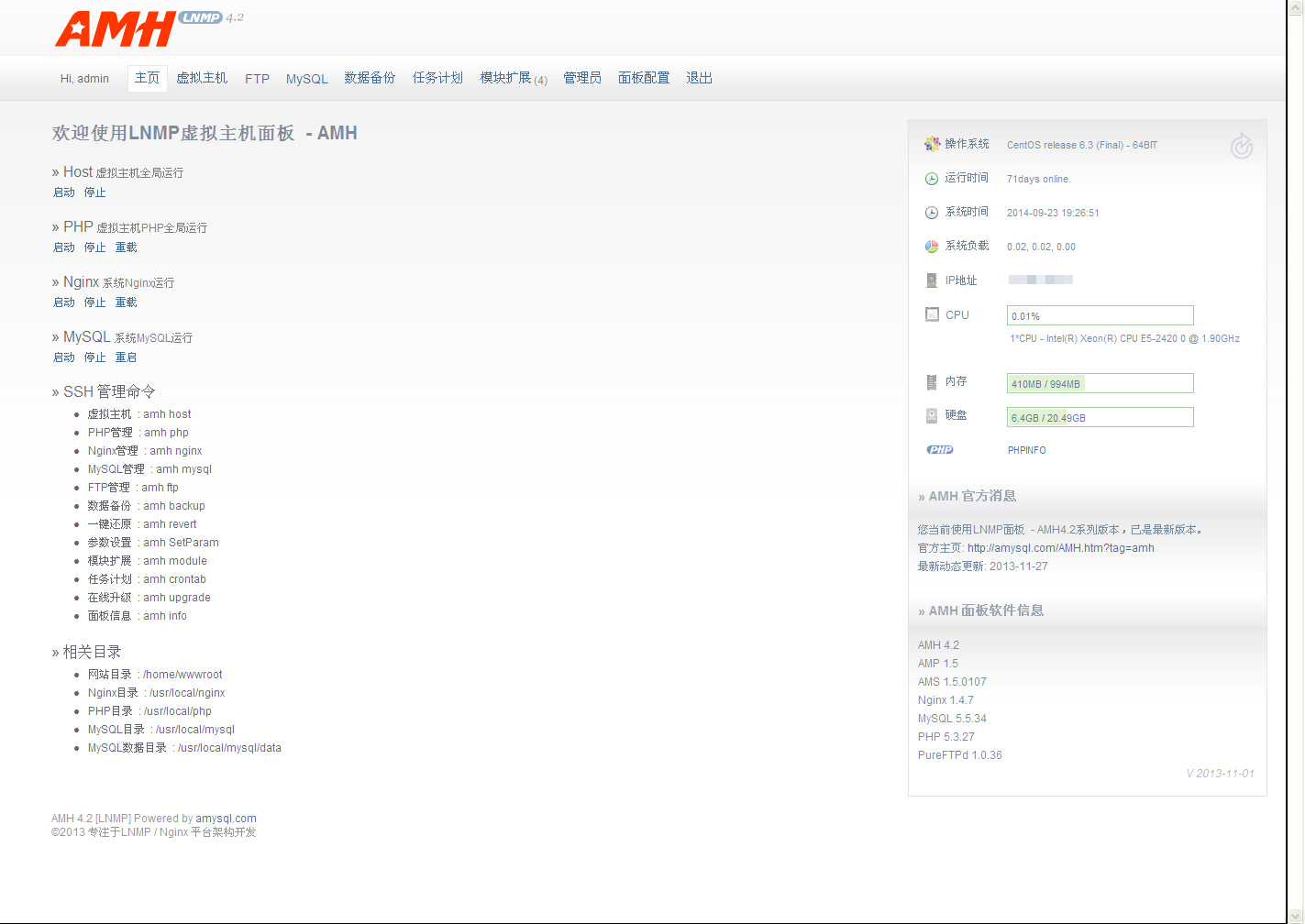Click the hard disk icon

pos(931,415)
